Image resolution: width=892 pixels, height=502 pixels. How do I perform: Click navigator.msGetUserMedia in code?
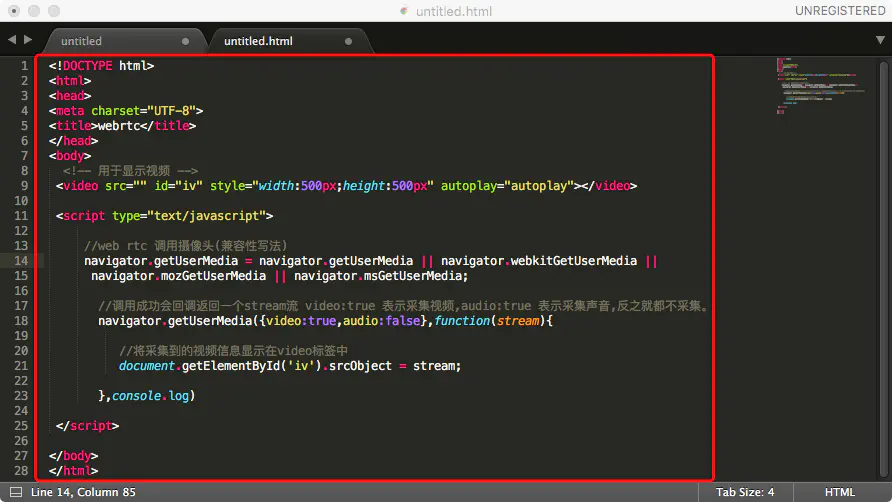pos(379,275)
